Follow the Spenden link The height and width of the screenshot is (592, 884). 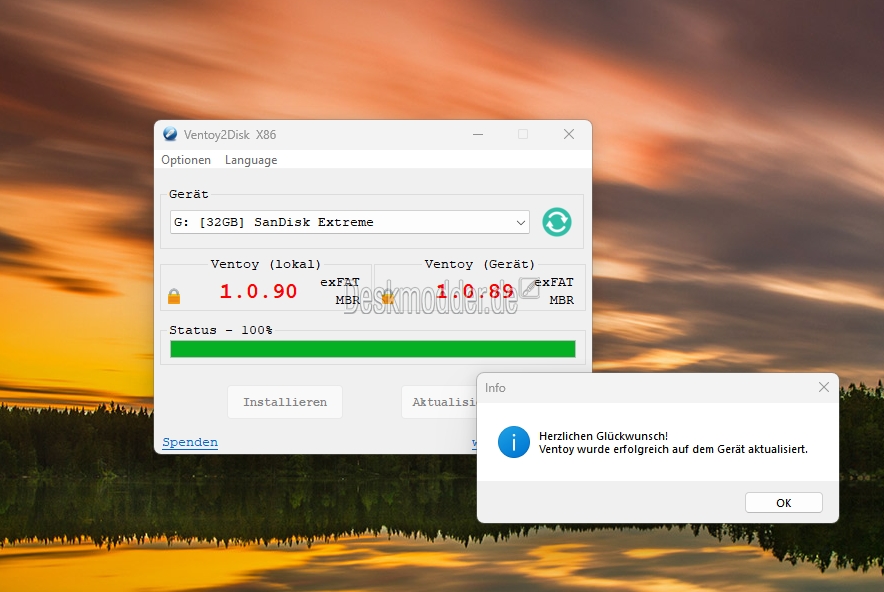[x=190, y=442]
